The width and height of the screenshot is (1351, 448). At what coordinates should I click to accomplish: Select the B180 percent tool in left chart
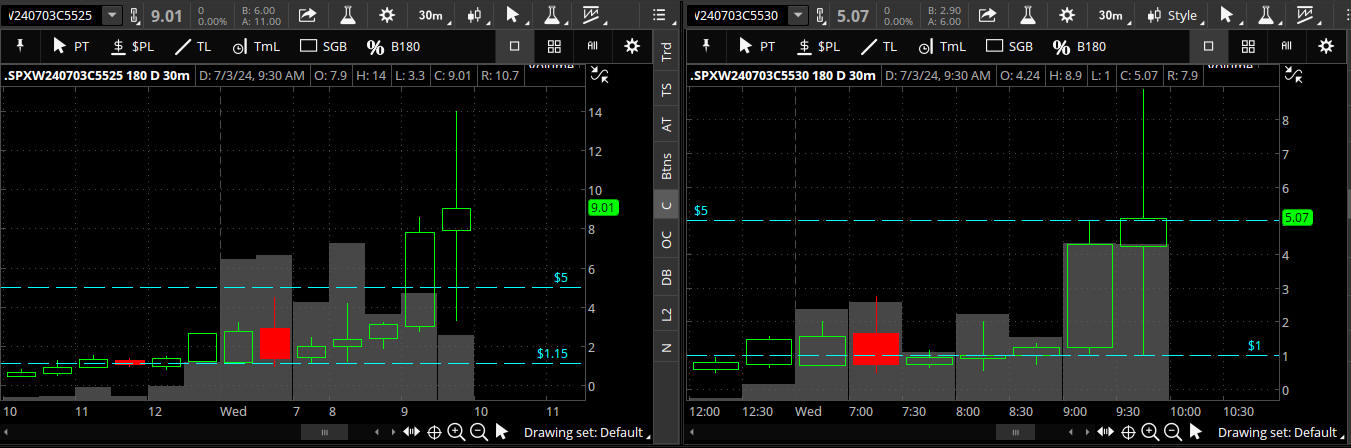click(x=386, y=46)
